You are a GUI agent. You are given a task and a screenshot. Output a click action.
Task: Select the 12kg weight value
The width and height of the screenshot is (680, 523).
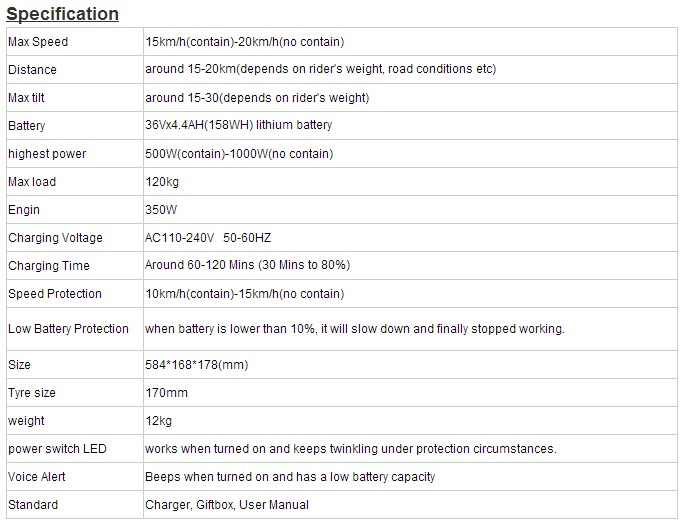click(x=159, y=421)
